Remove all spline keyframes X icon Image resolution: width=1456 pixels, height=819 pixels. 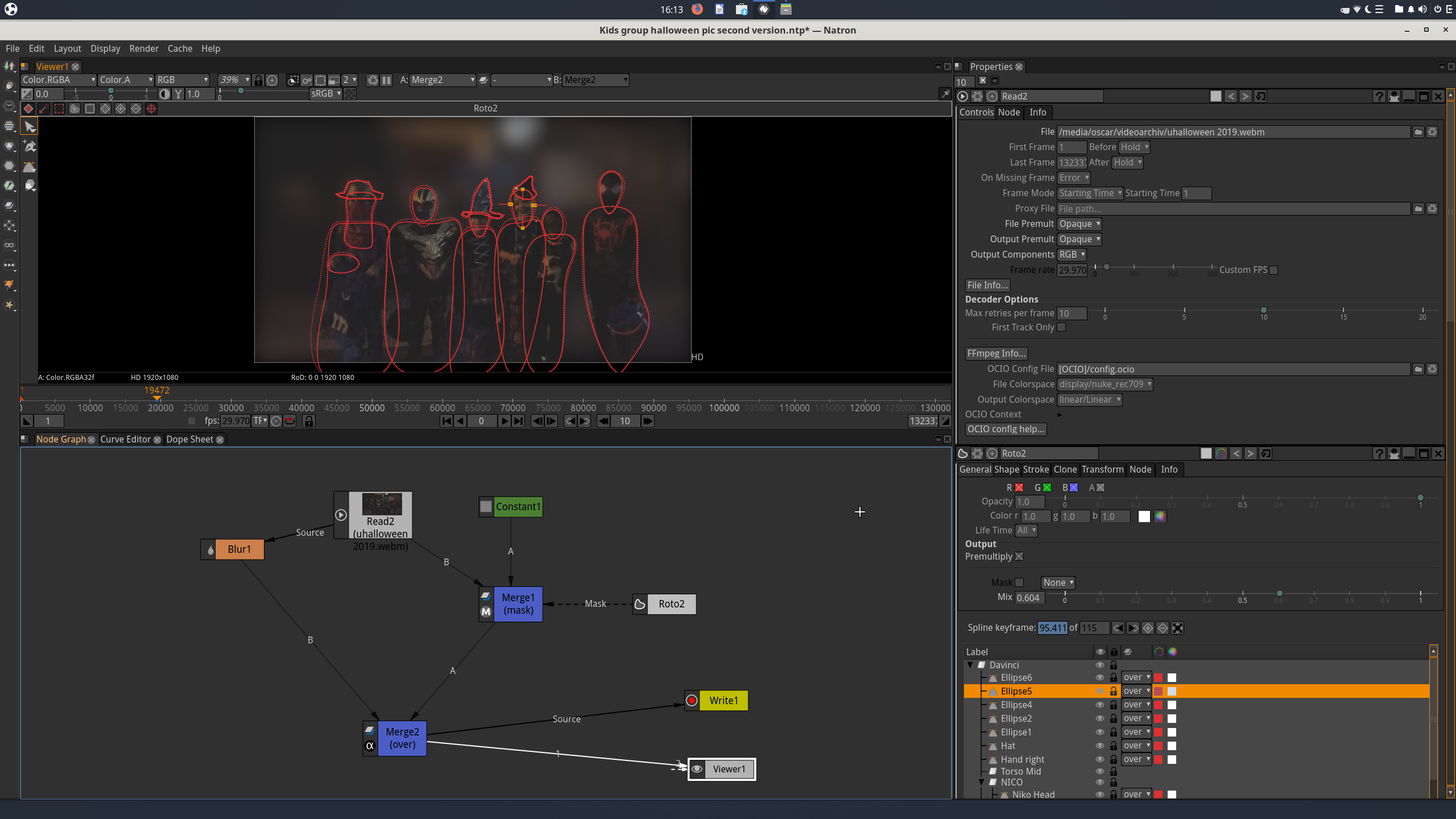click(1178, 628)
